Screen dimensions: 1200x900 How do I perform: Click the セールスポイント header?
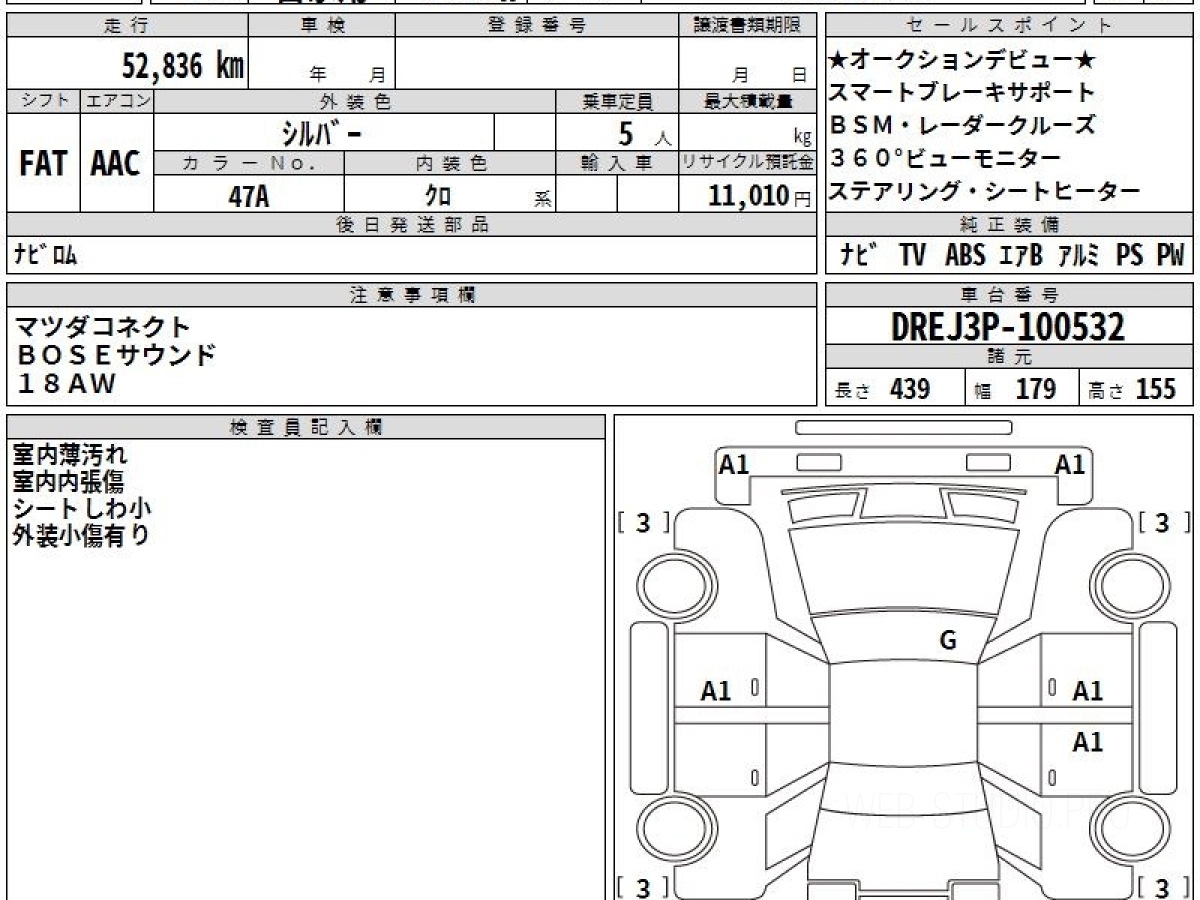(x=1010, y=25)
